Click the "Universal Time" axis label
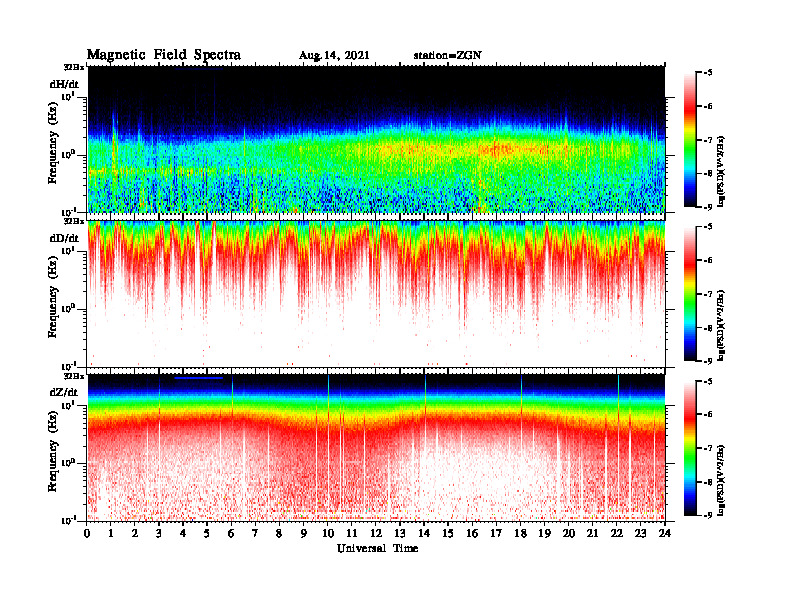The width and height of the screenshot is (792, 612). pos(377,548)
